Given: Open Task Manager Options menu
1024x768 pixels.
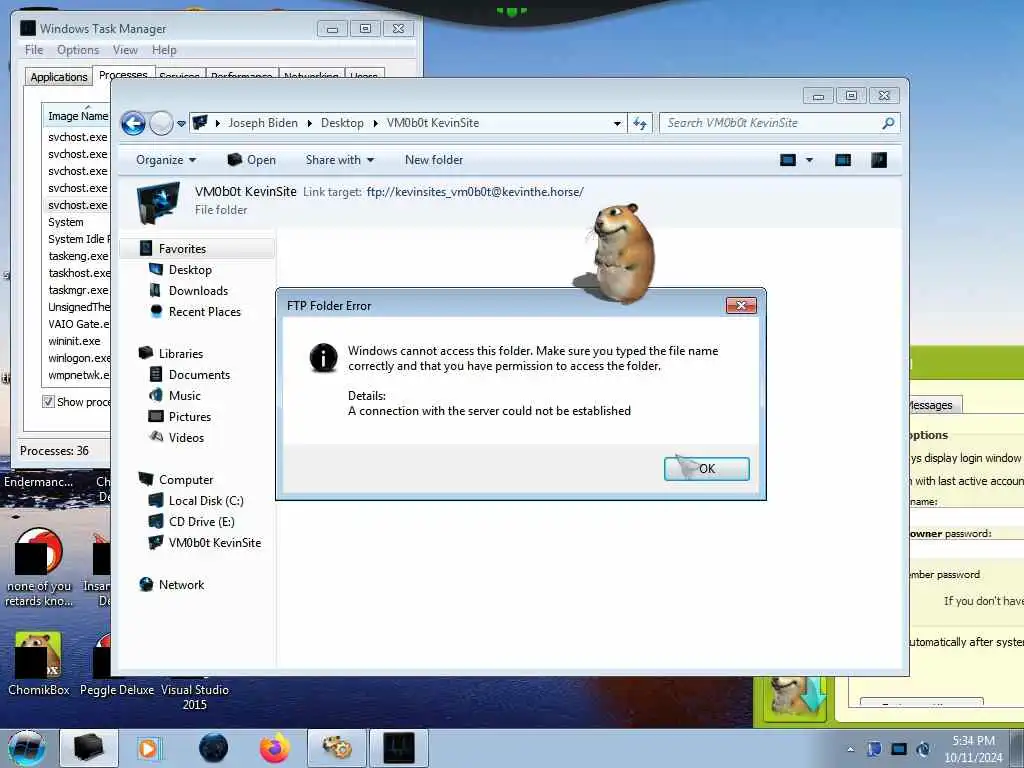Looking at the screenshot, I should pyautogui.click(x=78, y=50).
